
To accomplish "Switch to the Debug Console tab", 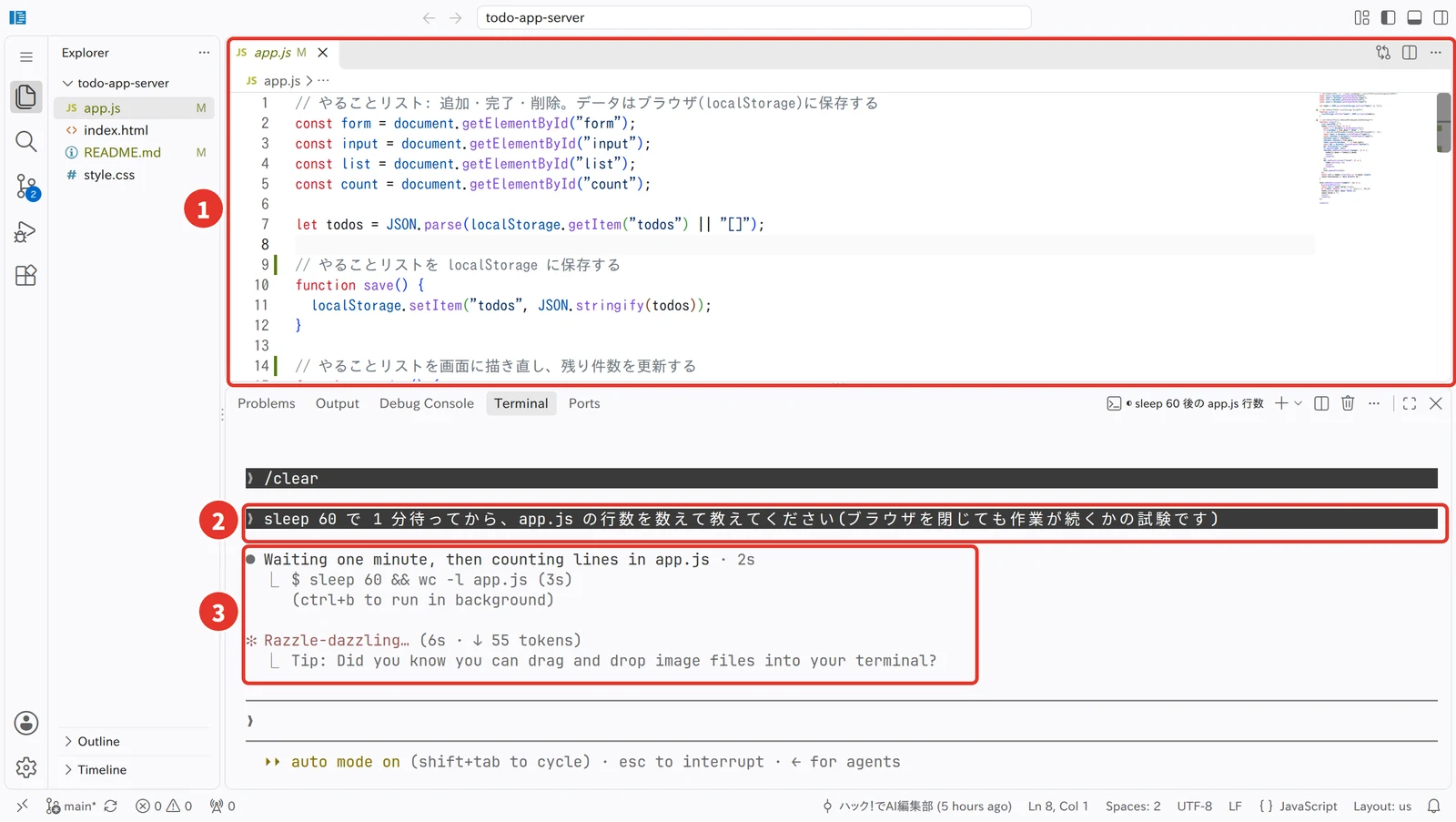I will 427,403.
